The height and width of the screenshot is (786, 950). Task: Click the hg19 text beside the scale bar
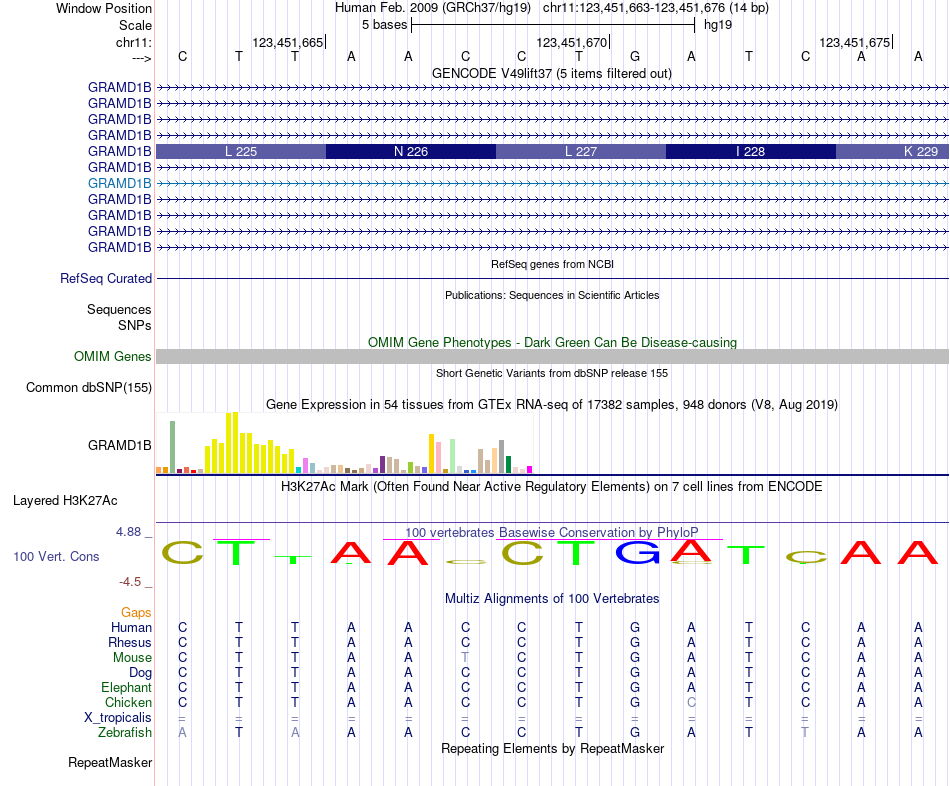718,25
